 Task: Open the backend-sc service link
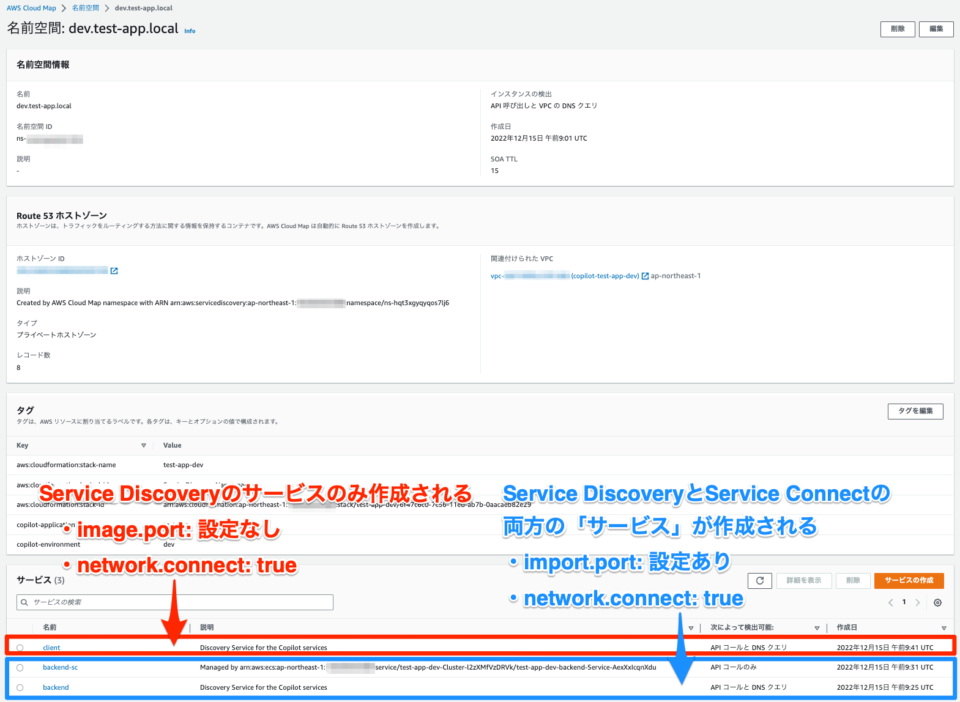pyautogui.click(x=60, y=668)
